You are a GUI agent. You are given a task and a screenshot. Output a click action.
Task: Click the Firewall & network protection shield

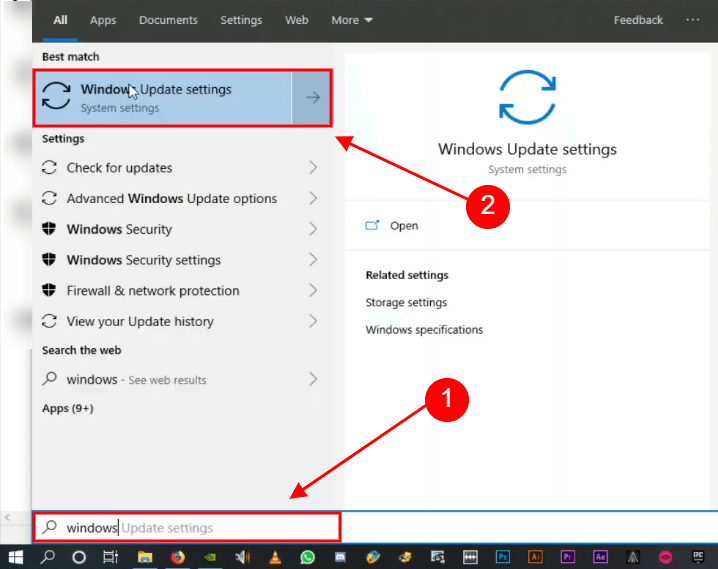point(49,290)
